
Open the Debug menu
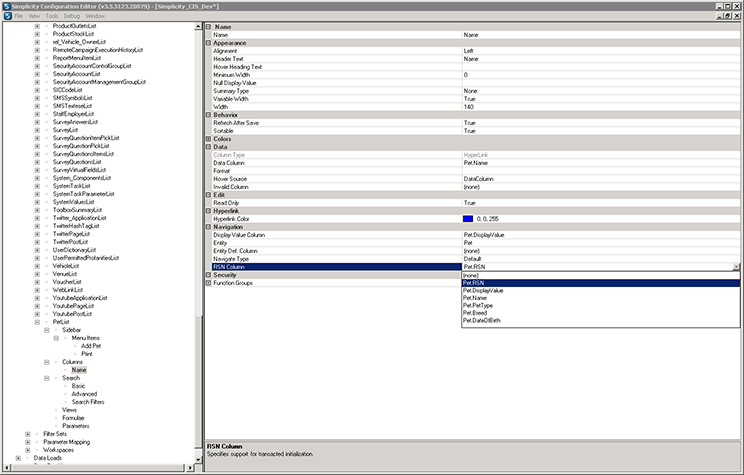pos(72,16)
